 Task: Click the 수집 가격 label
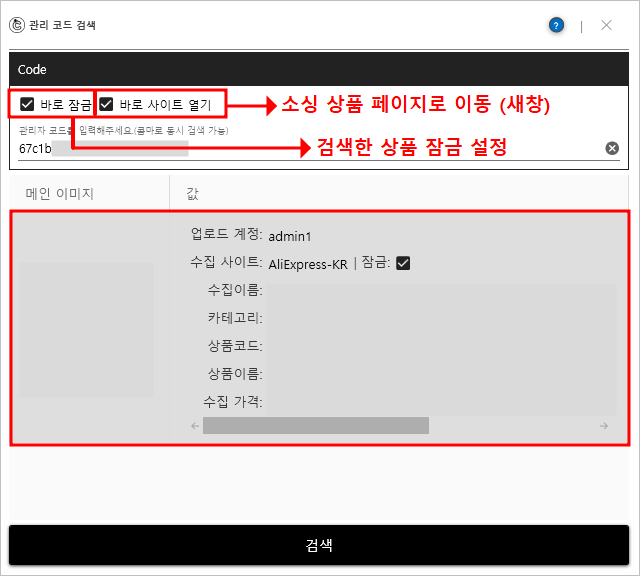tap(233, 401)
